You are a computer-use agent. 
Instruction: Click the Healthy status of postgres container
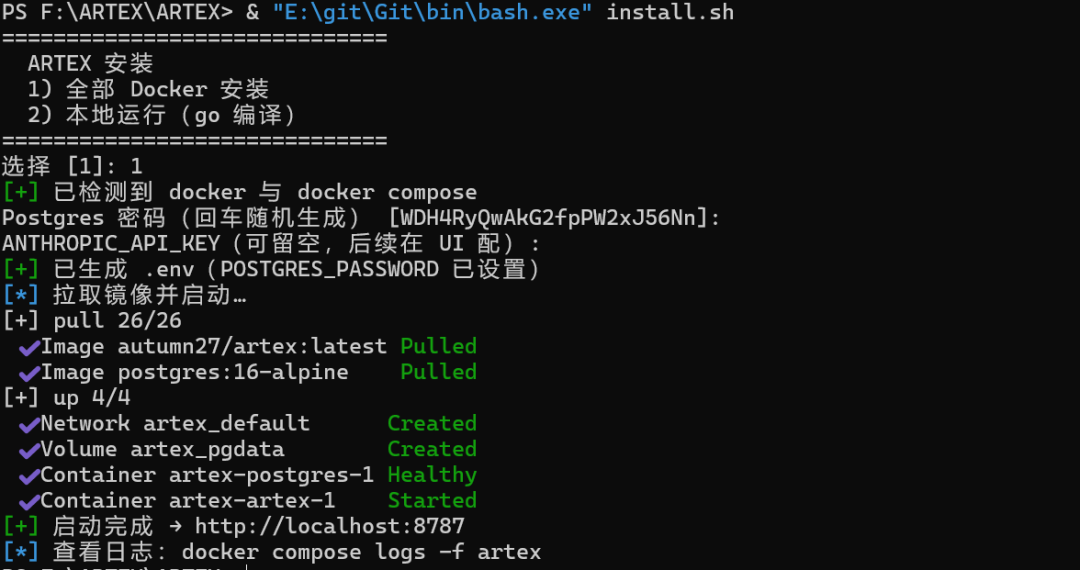point(432,475)
